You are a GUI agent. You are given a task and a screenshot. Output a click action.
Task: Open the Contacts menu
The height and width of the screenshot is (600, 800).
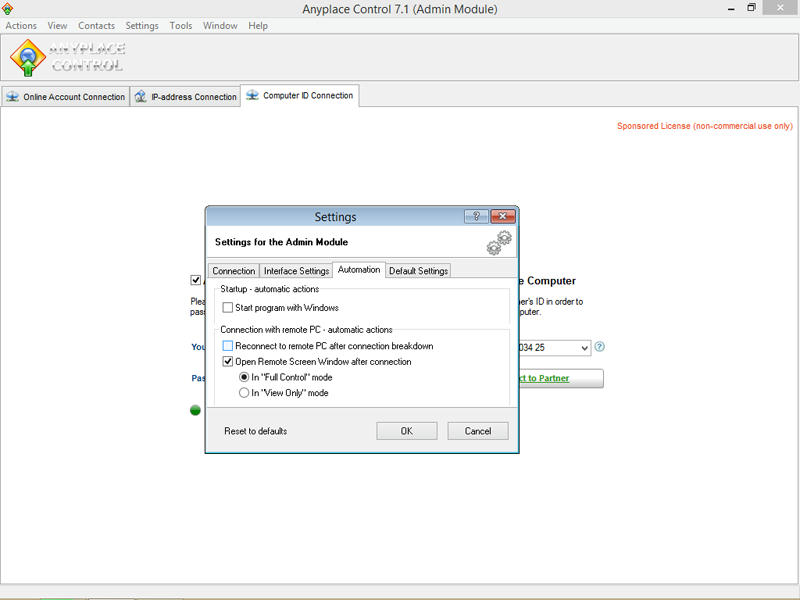pos(96,26)
